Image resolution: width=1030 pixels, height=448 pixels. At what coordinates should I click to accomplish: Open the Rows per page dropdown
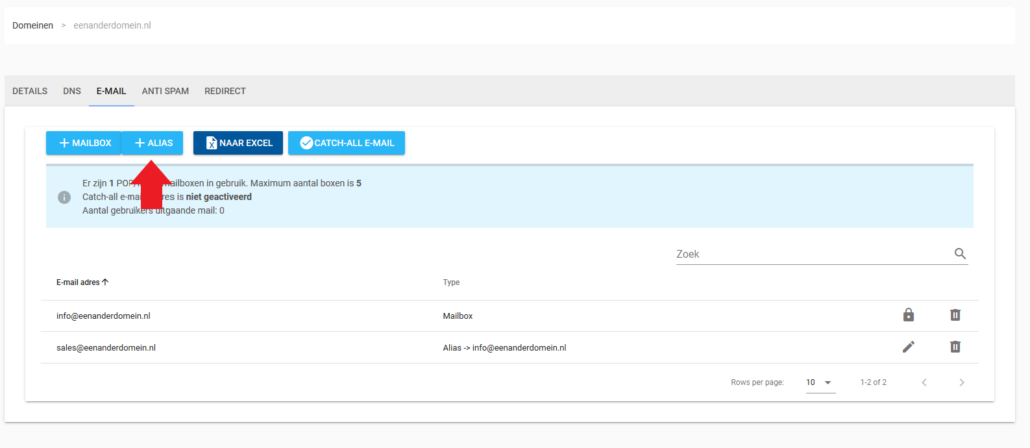click(x=820, y=382)
